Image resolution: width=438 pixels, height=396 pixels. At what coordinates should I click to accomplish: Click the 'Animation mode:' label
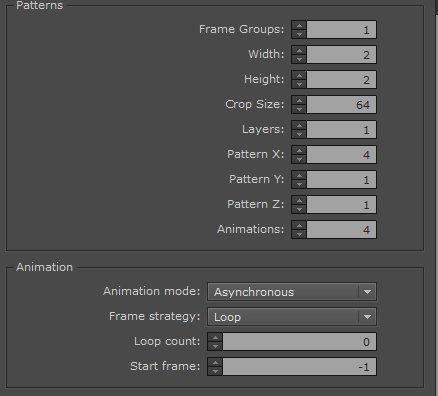[152, 291]
